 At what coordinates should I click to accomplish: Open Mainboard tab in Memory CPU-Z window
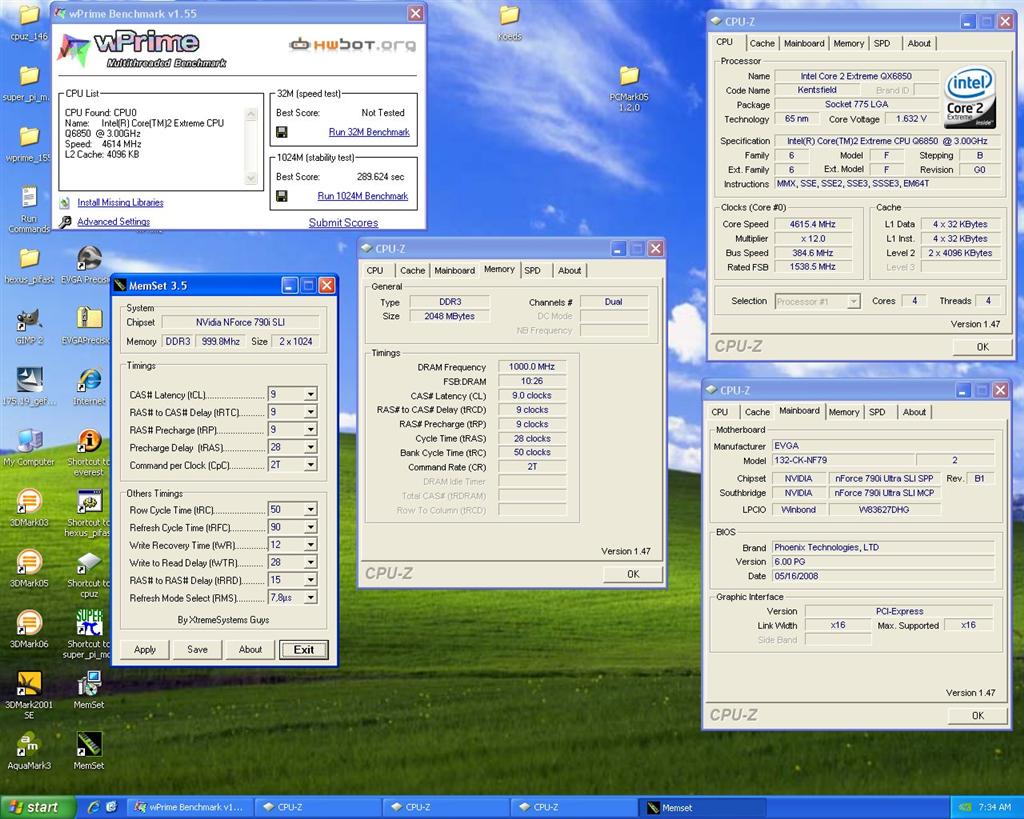pyautogui.click(x=455, y=270)
